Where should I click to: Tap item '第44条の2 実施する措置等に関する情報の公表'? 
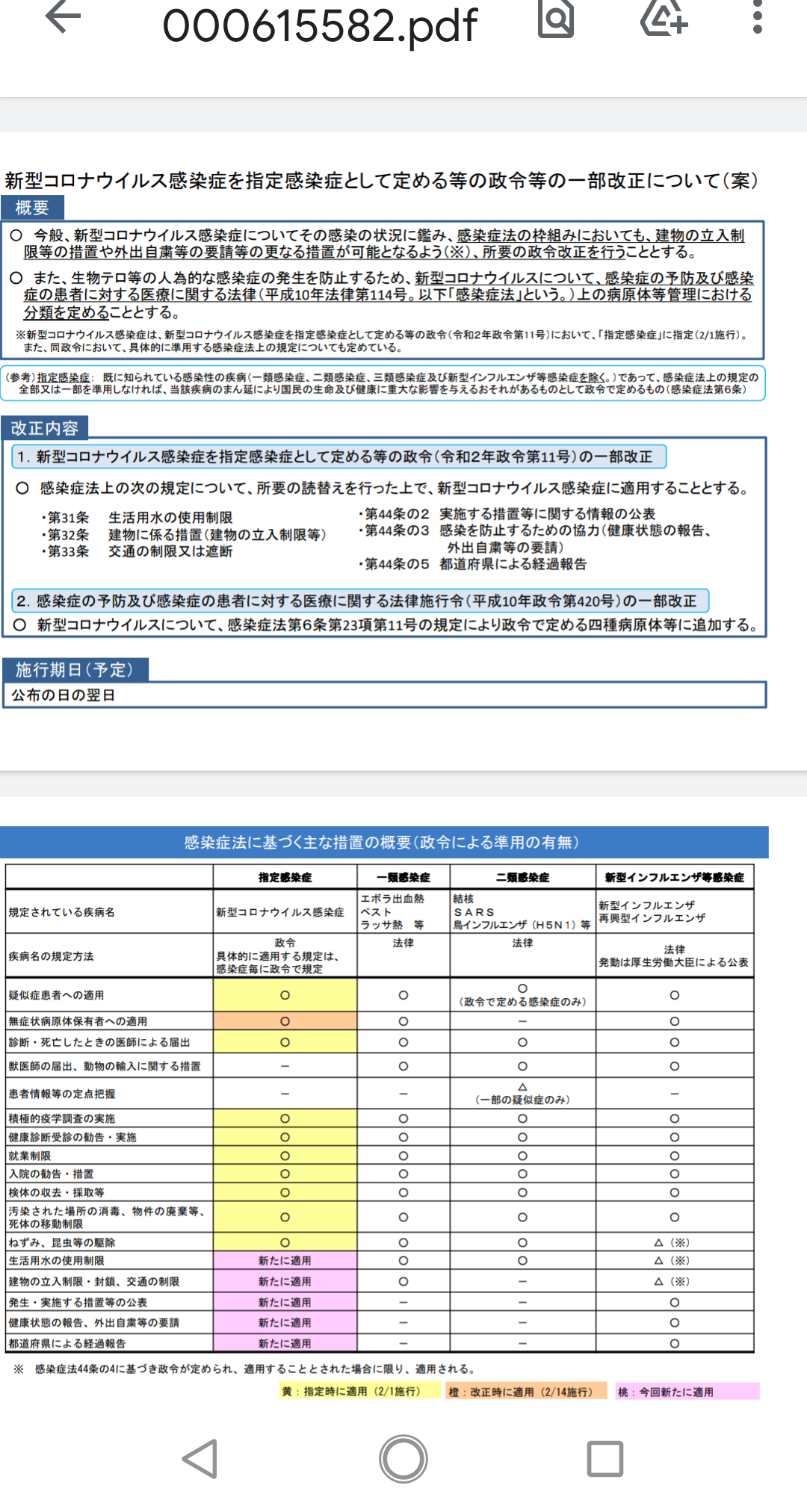pos(507,514)
